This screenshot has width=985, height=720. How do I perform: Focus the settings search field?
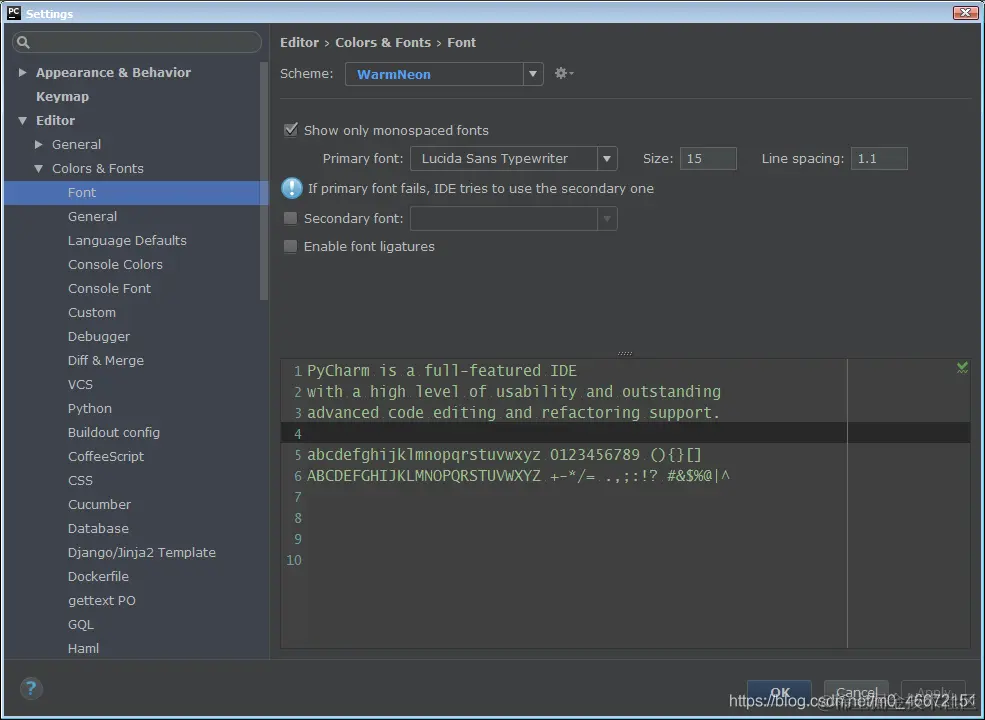tap(136, 42)
